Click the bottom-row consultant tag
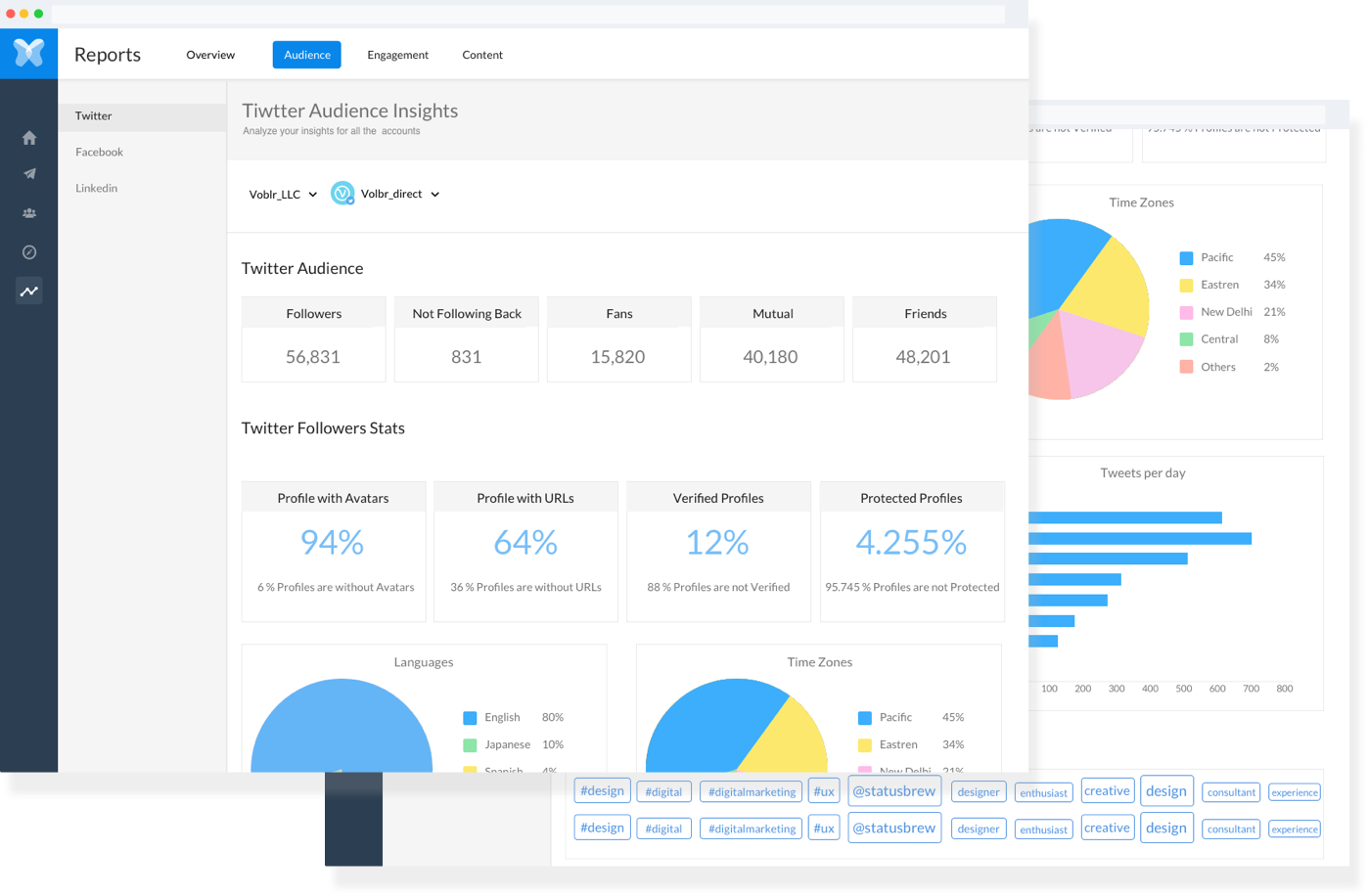Screen dimensions: 1368x896 (x=1231, y=829)
